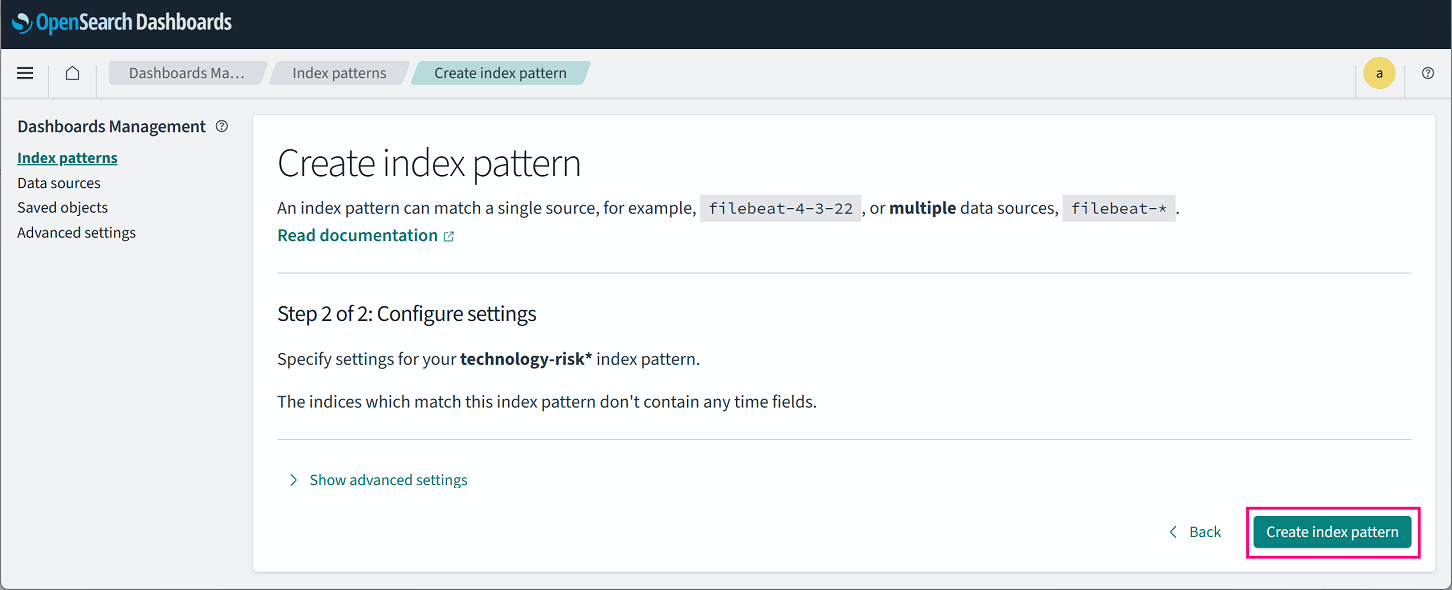Select the Create index pattern breadcrumb
This screenshot has width=1452, height=590.
point(500,73)
